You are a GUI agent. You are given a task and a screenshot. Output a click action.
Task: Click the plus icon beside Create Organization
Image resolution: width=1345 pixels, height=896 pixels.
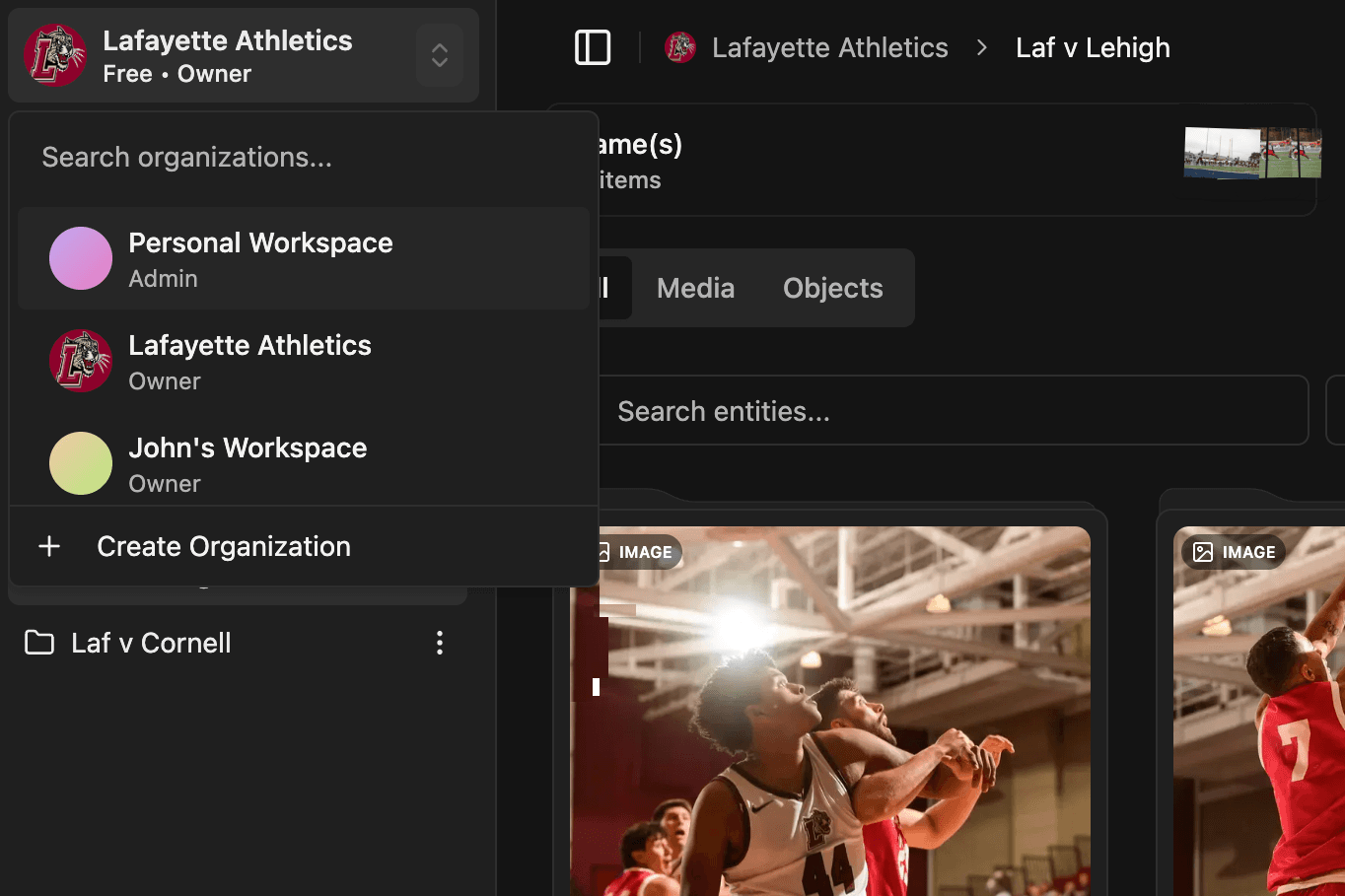[x=49, y=546]
